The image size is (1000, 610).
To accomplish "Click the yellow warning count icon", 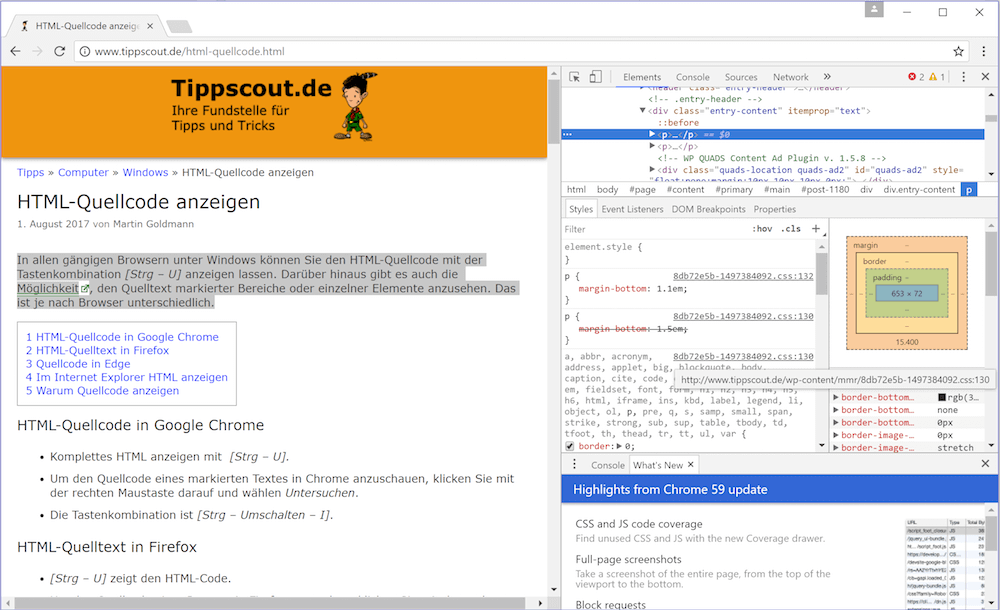I will click(933, 77).
